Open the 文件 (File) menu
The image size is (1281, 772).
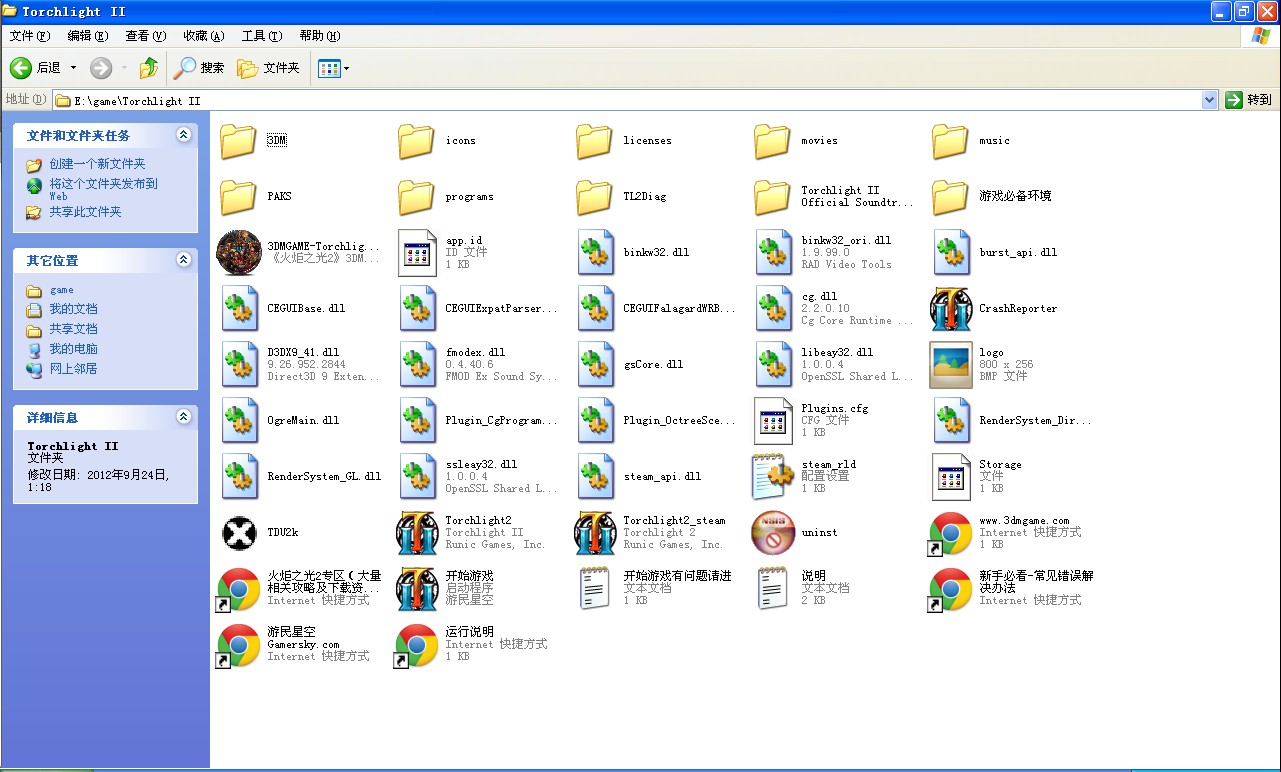[29, 36]
